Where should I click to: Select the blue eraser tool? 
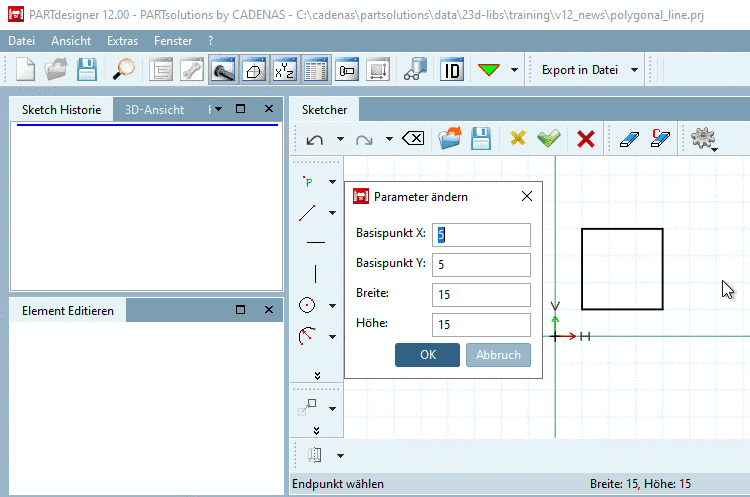point(629,139)
